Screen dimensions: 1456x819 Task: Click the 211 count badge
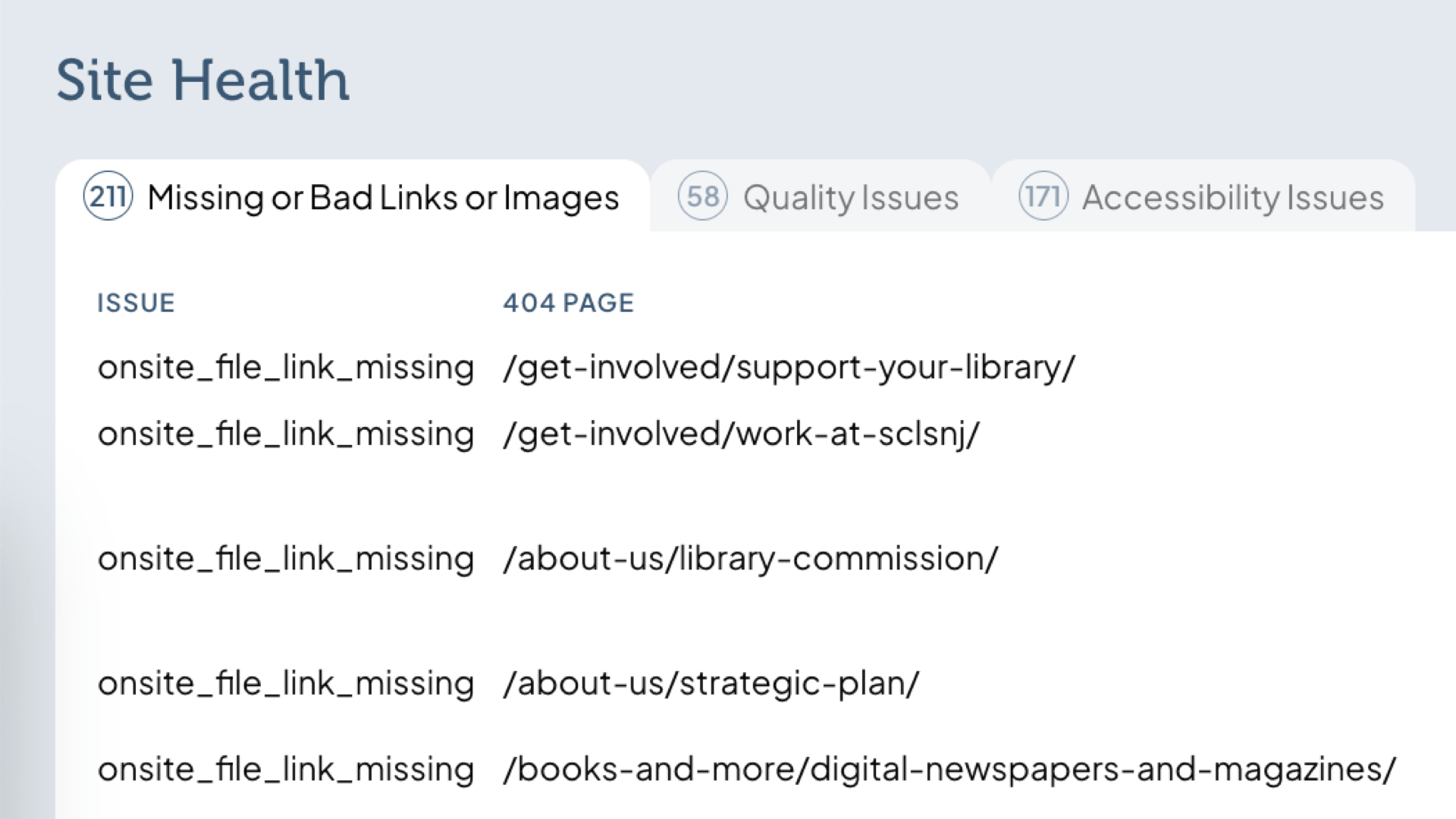106,197
